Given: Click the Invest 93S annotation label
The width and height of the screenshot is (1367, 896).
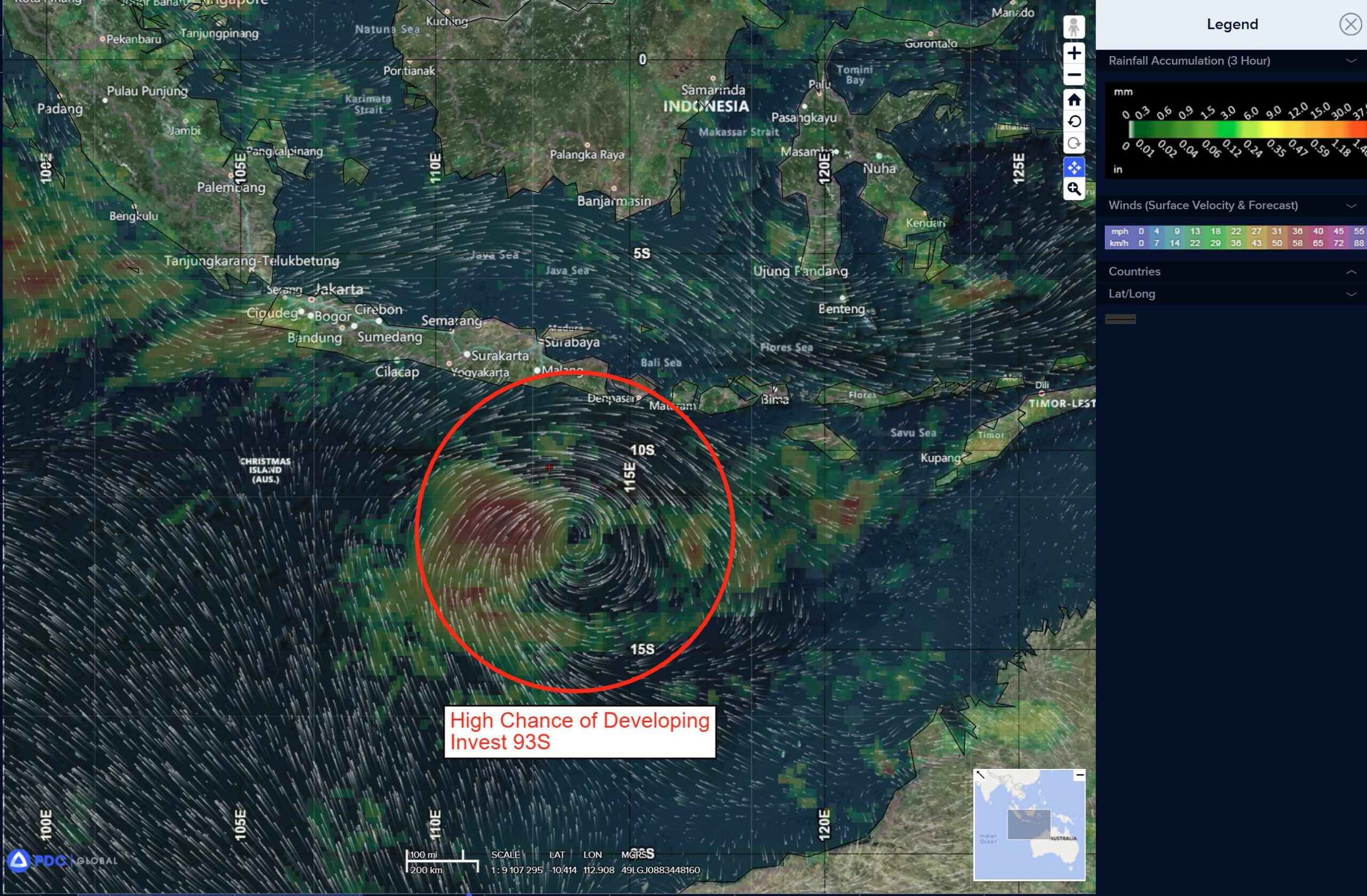Looking at the screenshot, I should click(579, 731).
